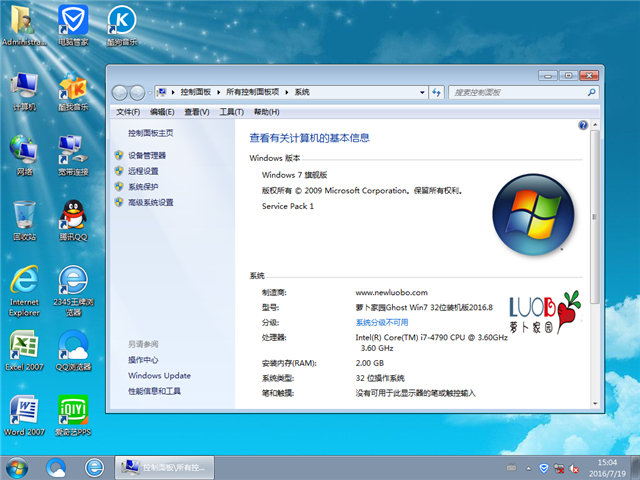The image size is (640, 480).
Task: Open the 文件(F) menu
Action: pyautogui.click(x=128, y=112)
